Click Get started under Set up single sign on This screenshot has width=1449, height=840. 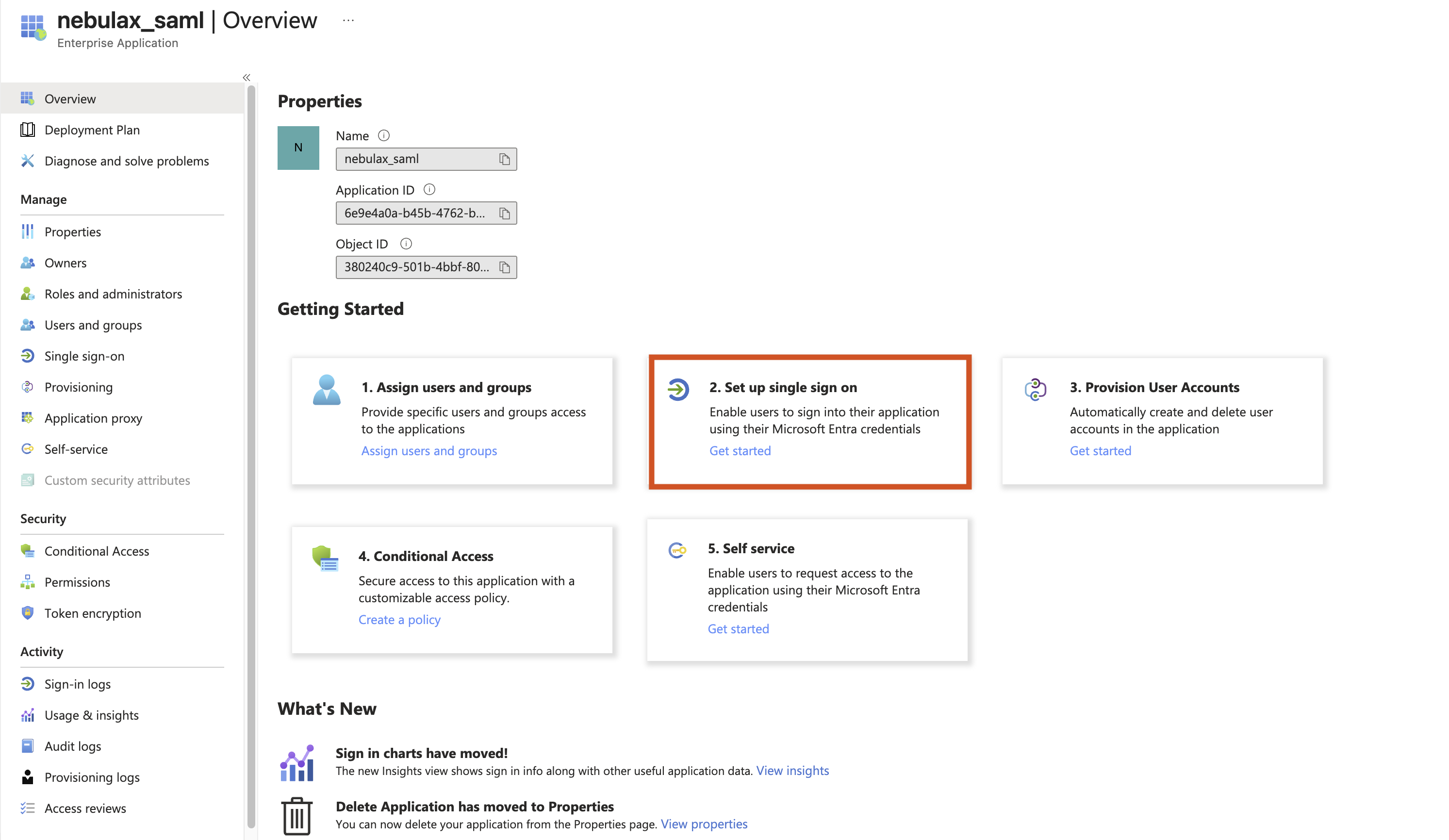pyautogui.click(x=740, y=450)
